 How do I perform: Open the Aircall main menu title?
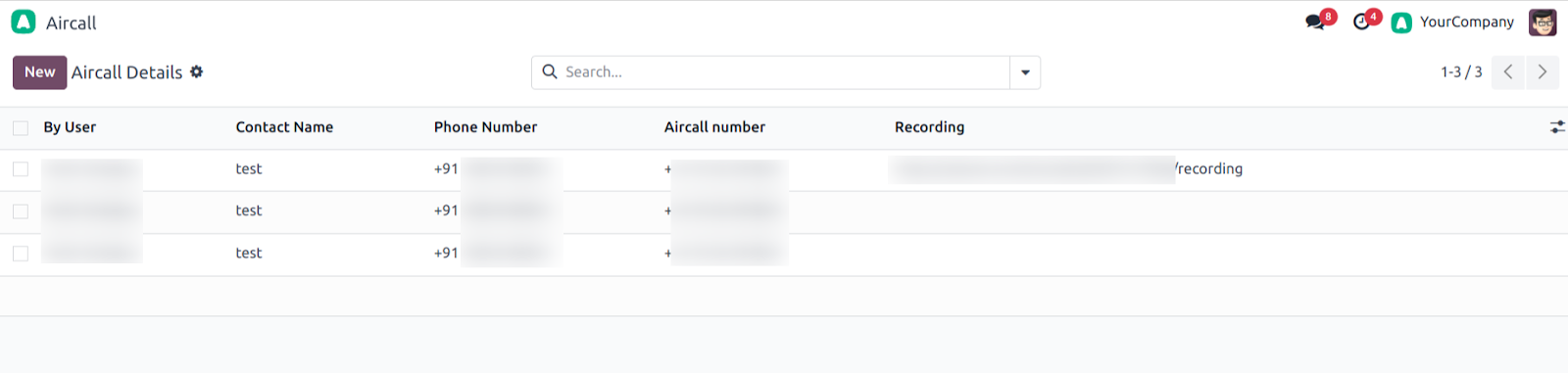(x=72, y=23)
